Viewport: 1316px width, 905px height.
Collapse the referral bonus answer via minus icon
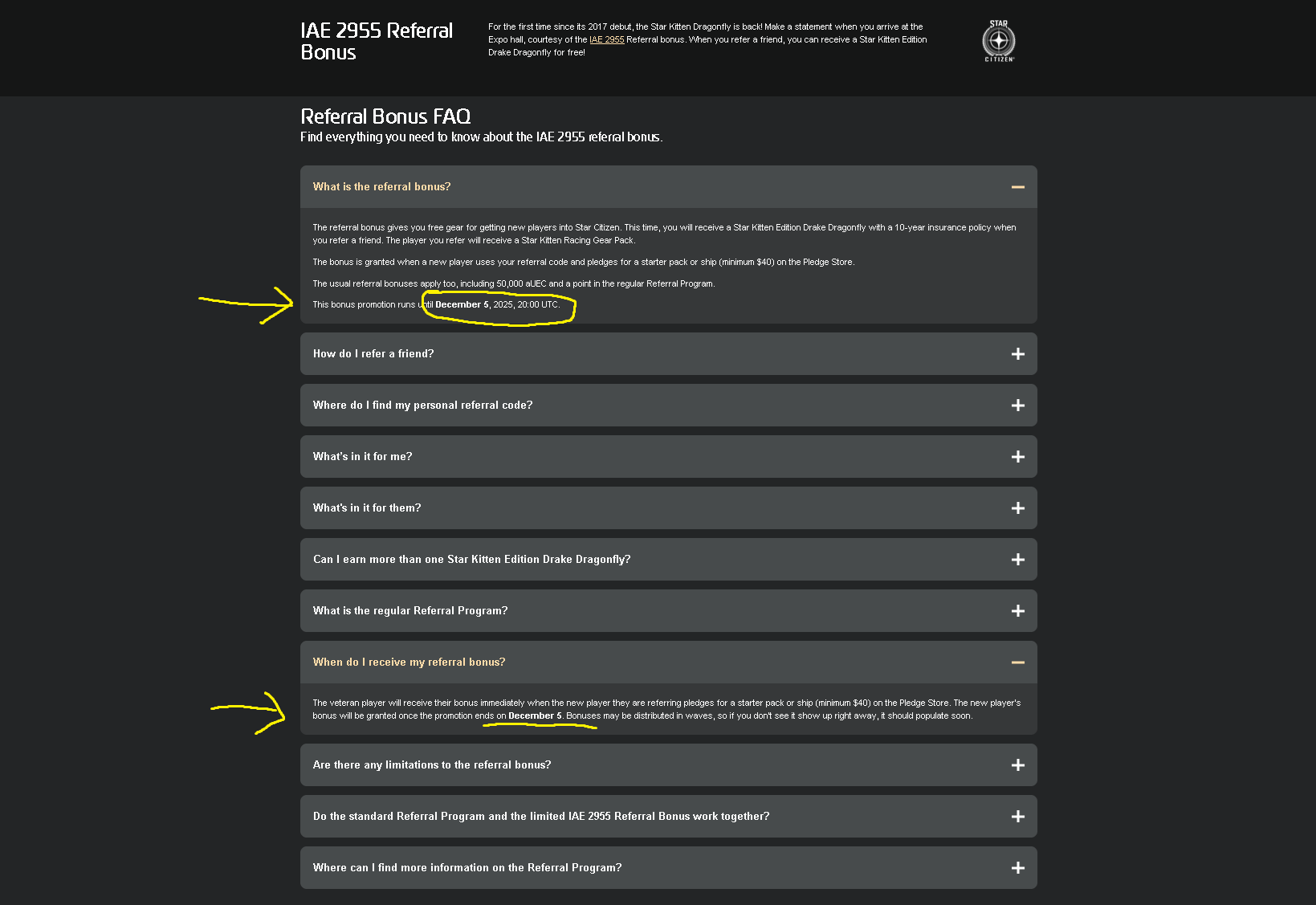pyautogui.click(x=1017, y=187)
